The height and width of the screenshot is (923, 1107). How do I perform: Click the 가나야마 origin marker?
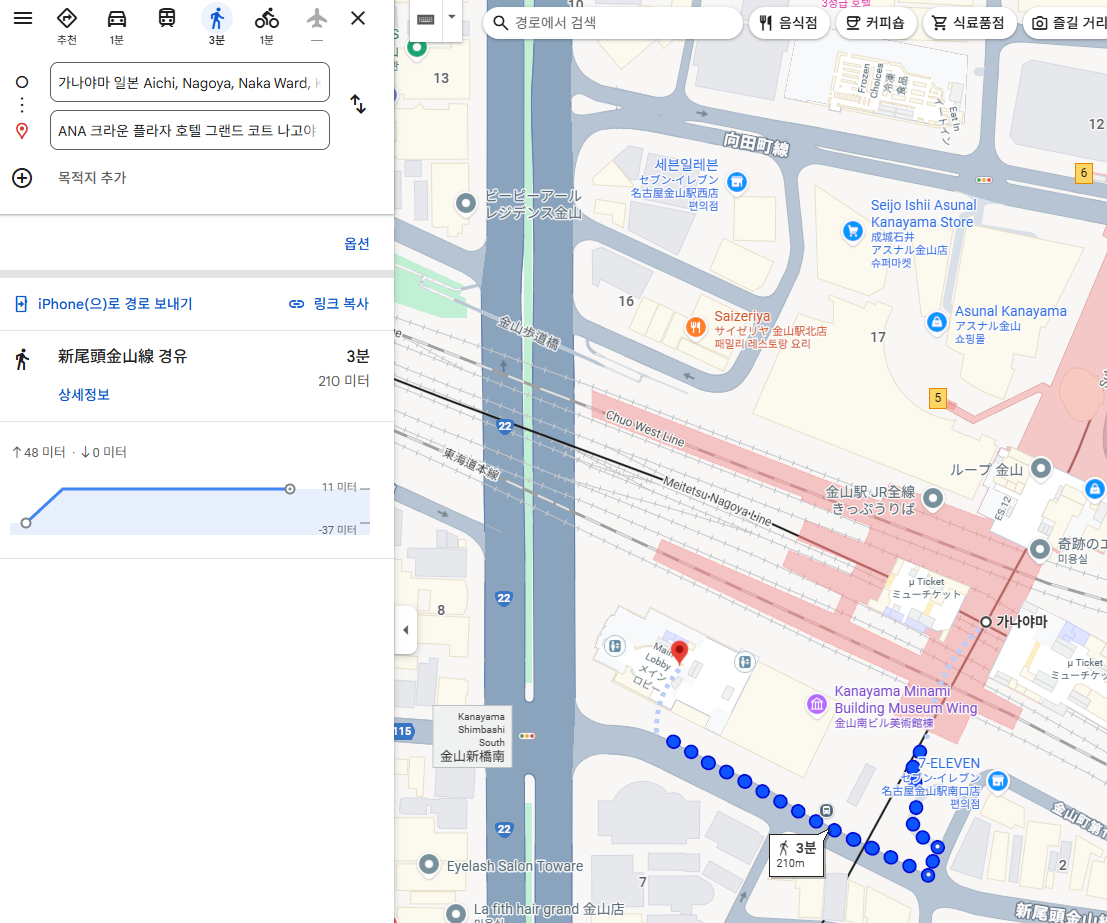986,621
